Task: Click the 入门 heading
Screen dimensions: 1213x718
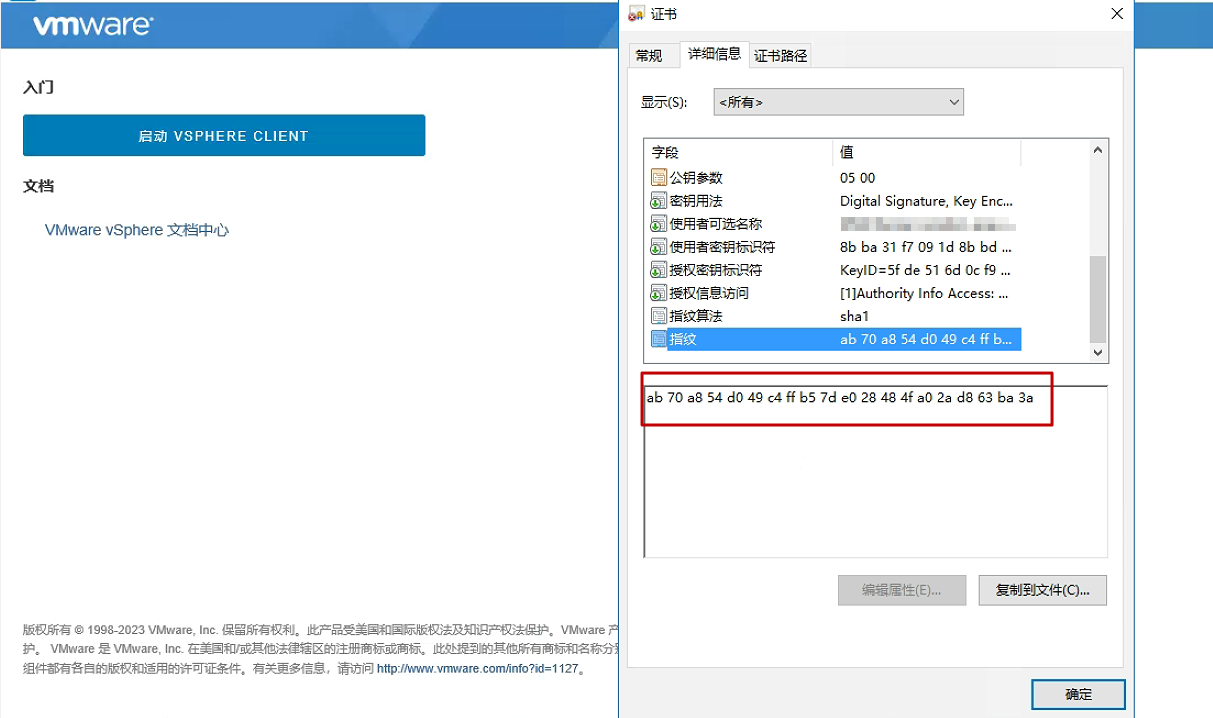Action: point(38,87)
